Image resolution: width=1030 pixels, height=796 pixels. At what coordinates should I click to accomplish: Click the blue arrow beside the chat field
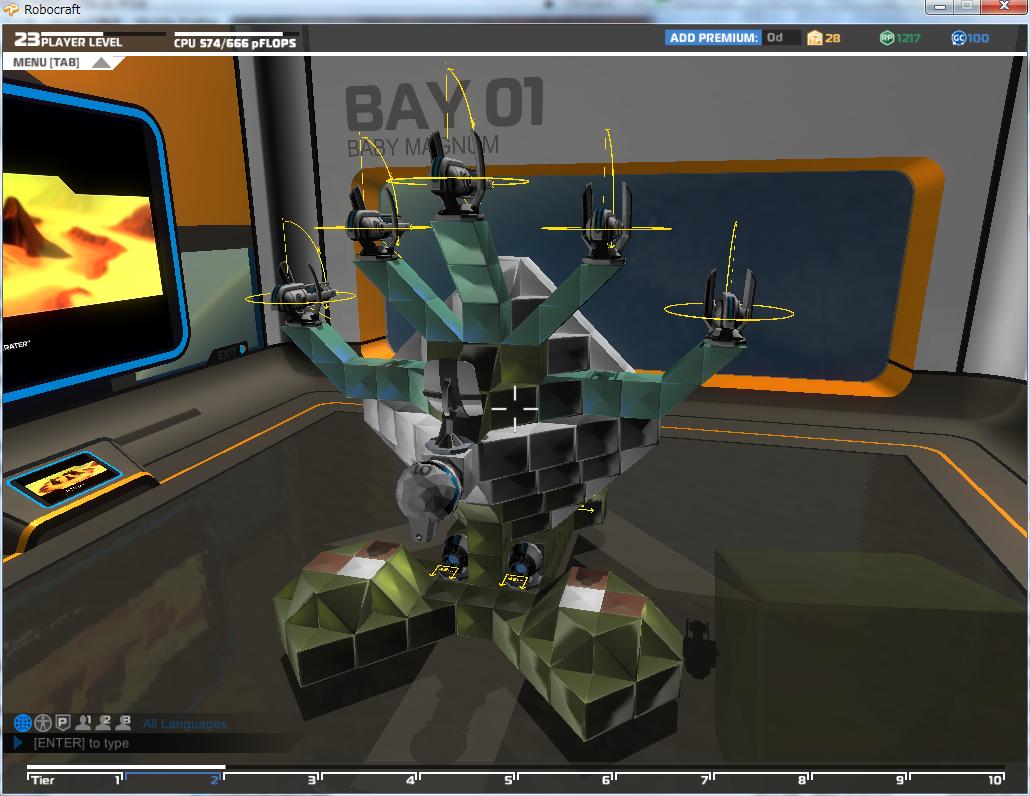(18, 743)
